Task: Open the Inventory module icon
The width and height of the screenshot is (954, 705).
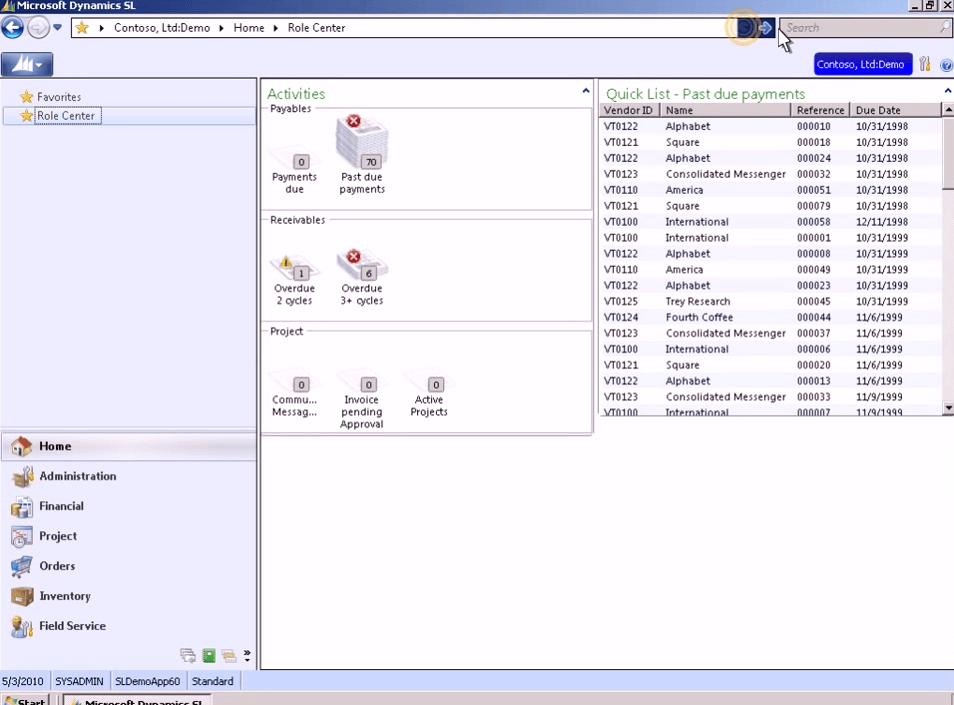Action: [23, 596]
